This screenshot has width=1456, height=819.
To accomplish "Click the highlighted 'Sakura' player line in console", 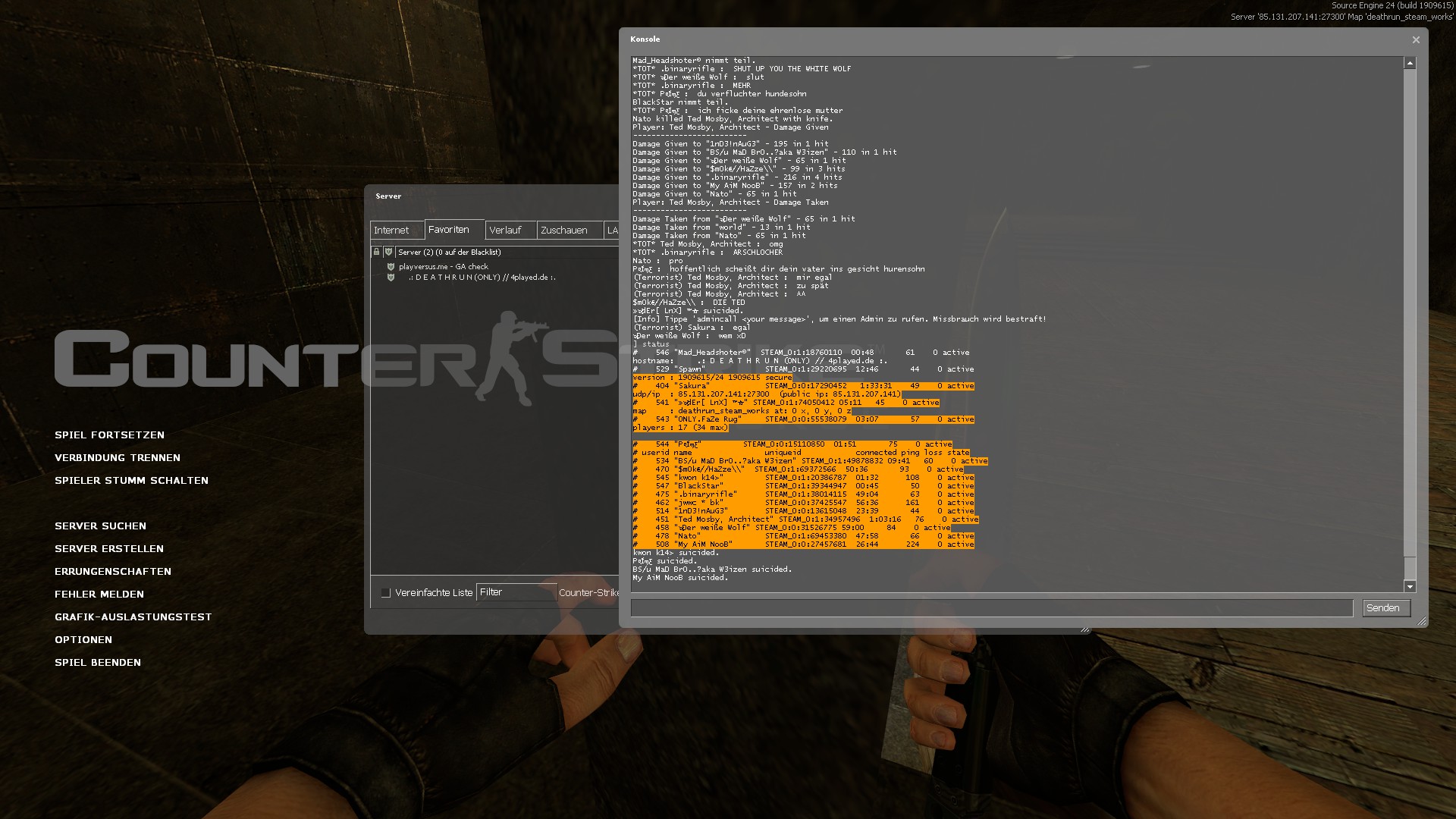I will coord(803,386).
